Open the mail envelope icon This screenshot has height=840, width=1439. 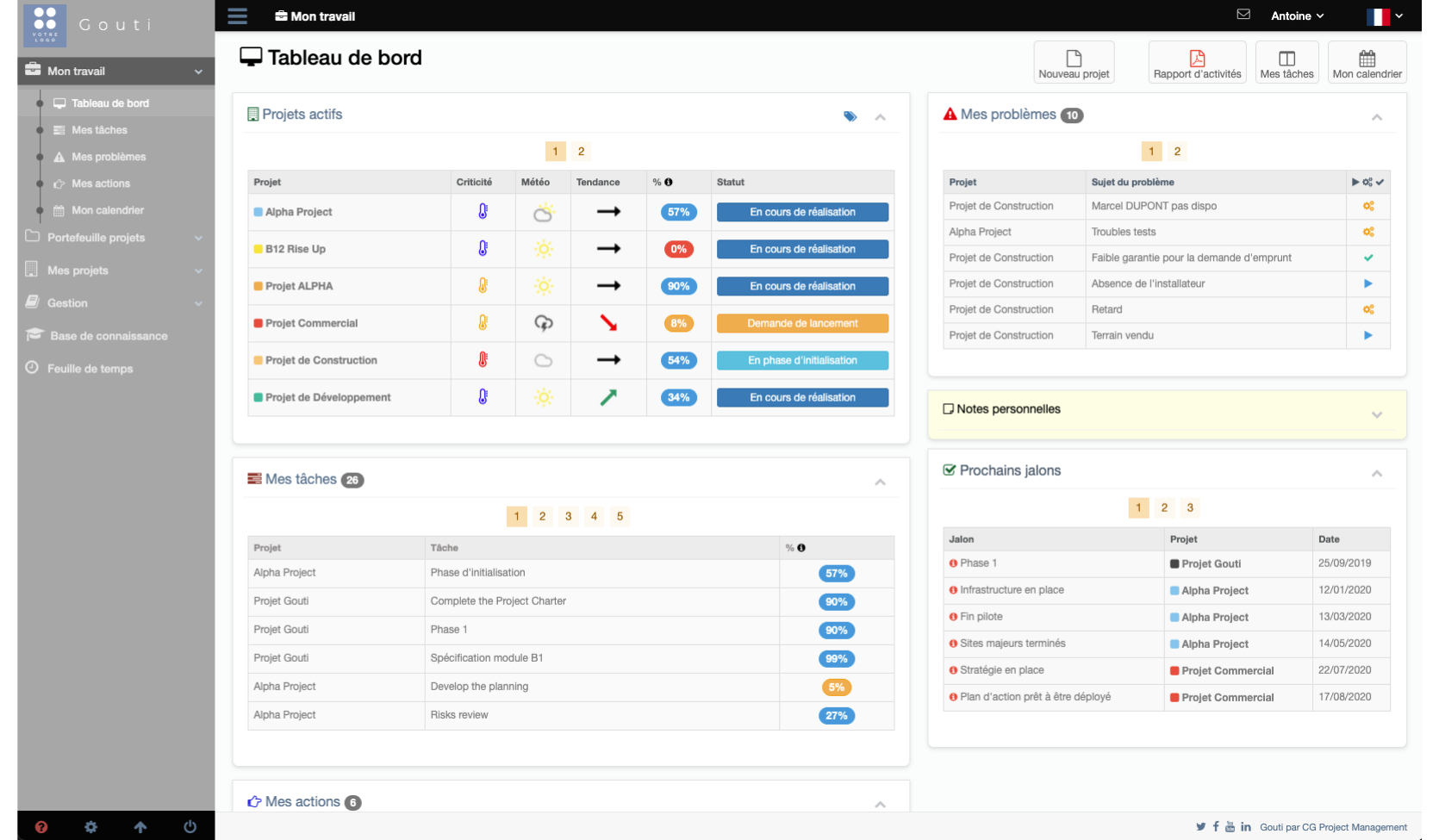click(1243, 15)
